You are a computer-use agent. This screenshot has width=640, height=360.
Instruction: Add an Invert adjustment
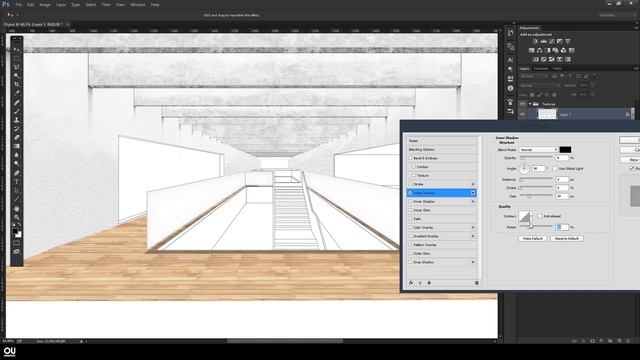536,59
